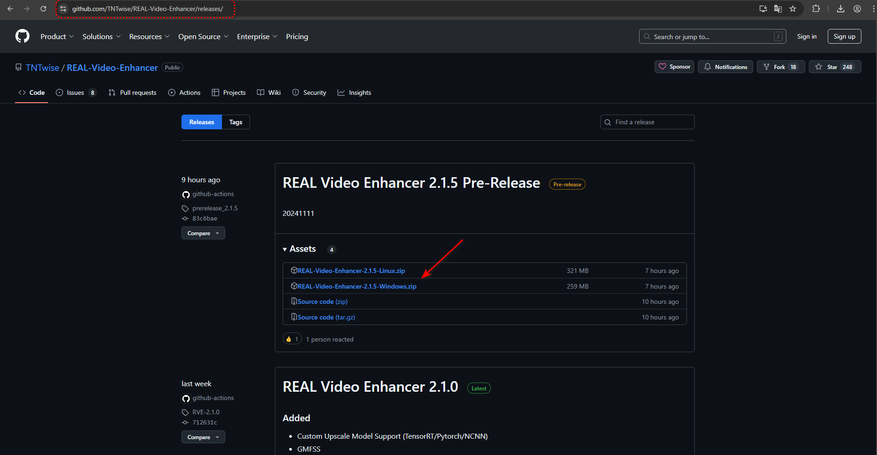
Task: Open commit 83c6bae link
Action: [x=205, y=219]
